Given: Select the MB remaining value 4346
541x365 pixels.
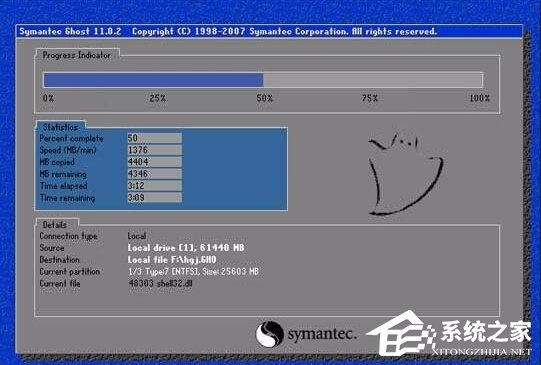Looking at the screenshot, I should [x=155, y=174].
